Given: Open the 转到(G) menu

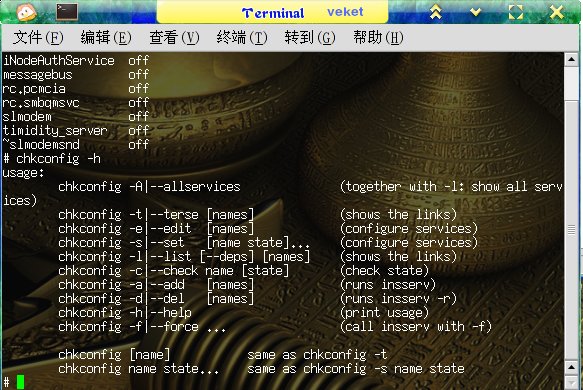Looking at the screenshot, I should coord(310,38).
